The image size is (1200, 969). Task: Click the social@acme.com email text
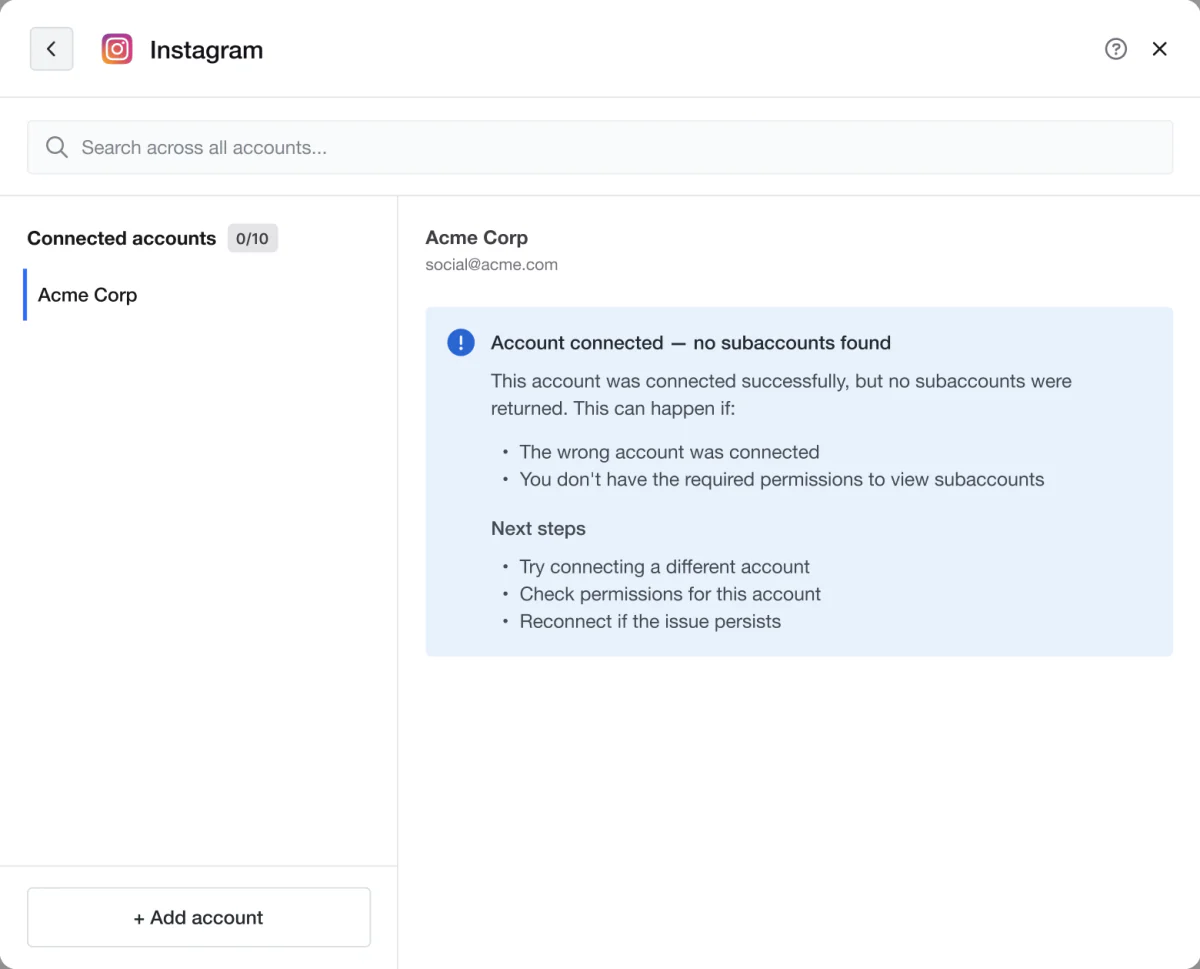(492, 265)
